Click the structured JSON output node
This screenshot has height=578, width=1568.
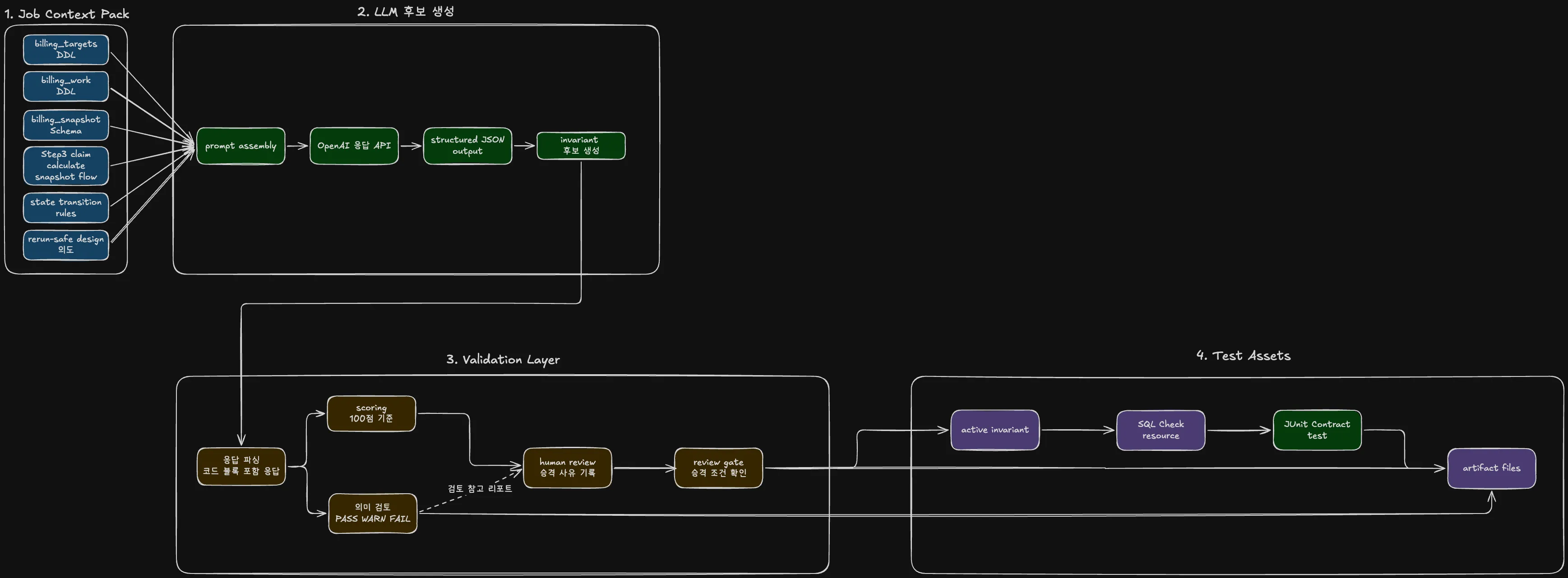pyautogui.click(x=467, y=146)
